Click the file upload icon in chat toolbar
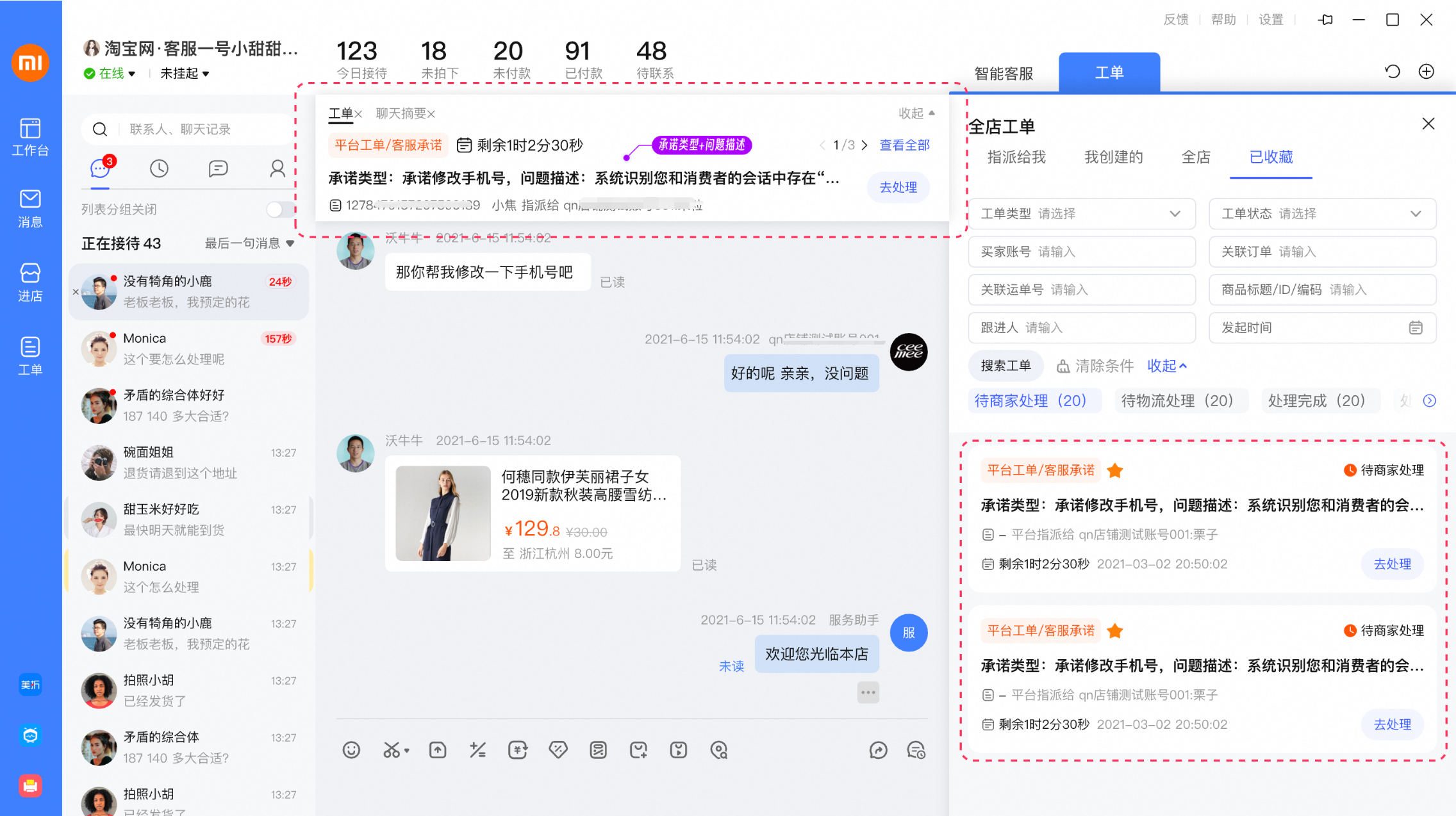This screenshot has width=1456, height=816. (x=438, y=749)
